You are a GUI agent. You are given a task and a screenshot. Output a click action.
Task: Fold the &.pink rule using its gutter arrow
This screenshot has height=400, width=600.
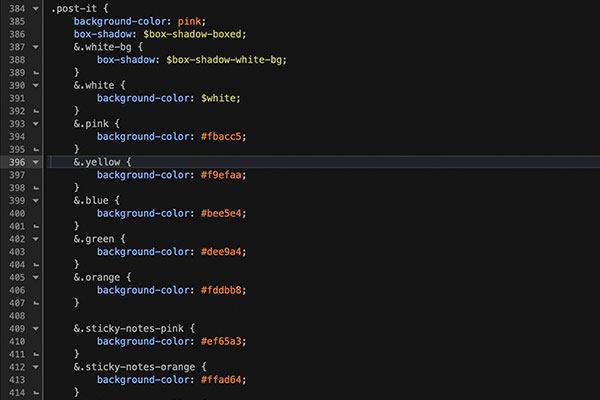click(37, 124)
